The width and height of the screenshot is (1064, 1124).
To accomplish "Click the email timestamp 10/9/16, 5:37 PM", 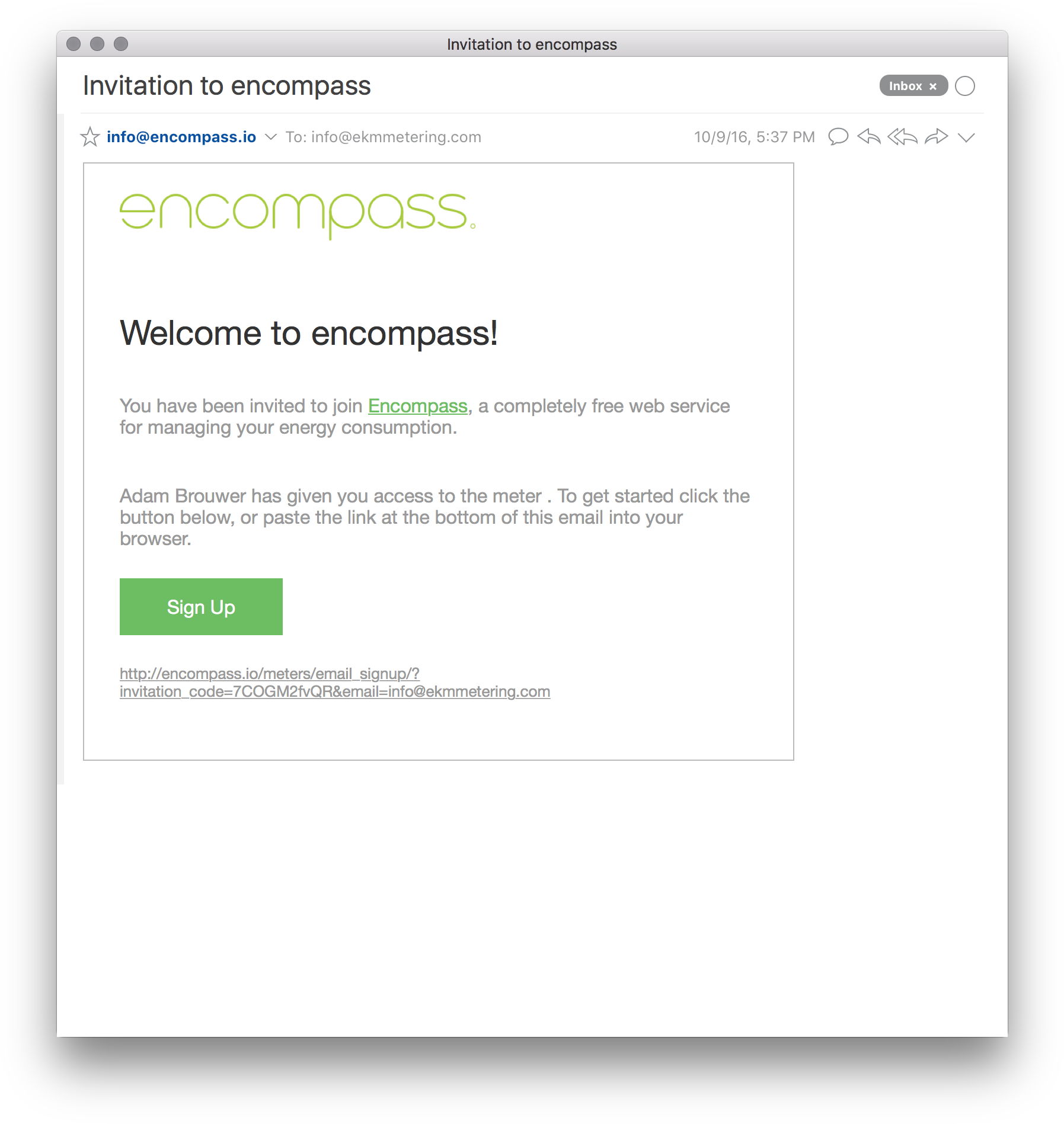I will click(754, 137).
